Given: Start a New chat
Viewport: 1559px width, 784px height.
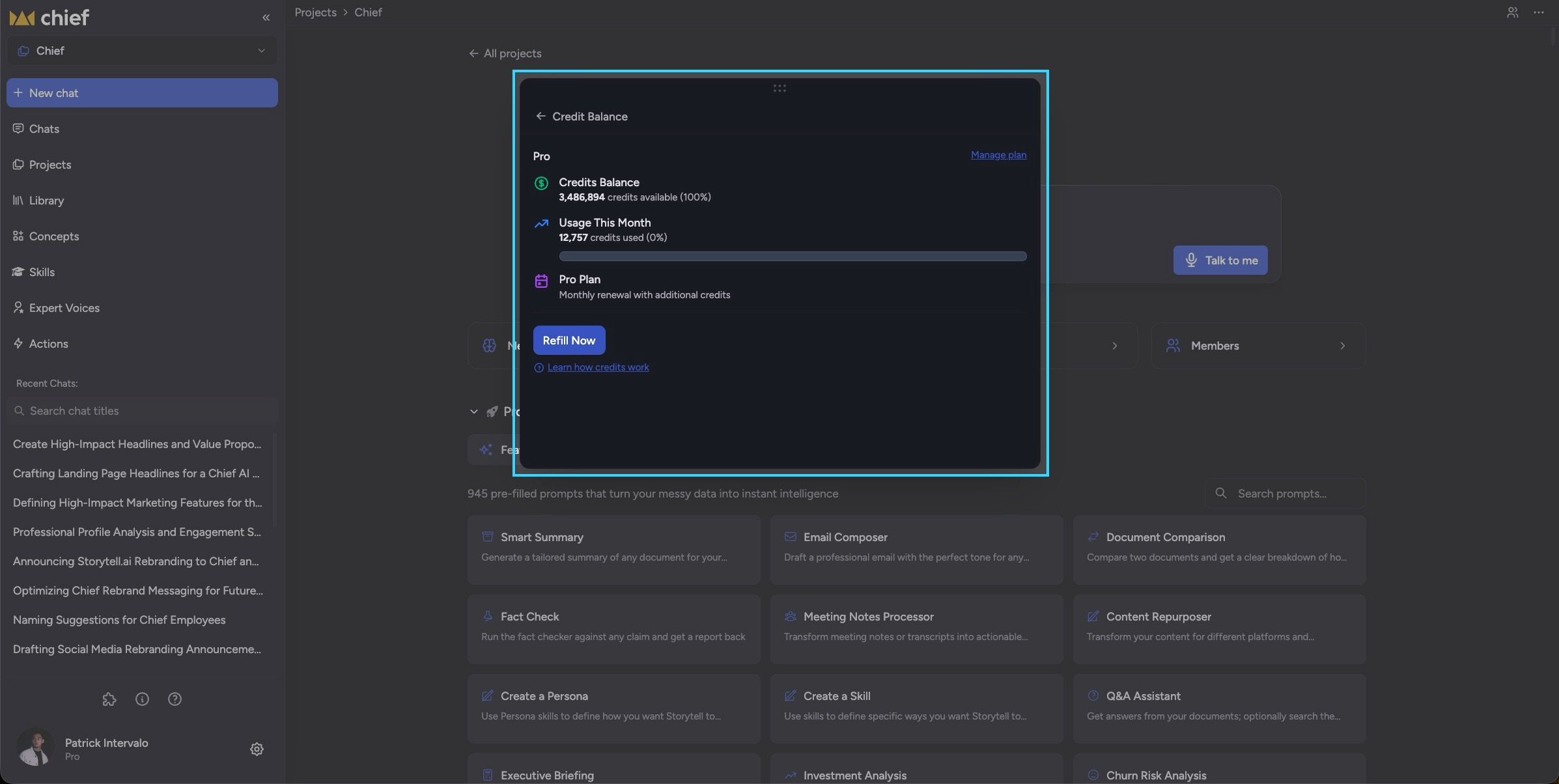Looking at the screenshot, I should click(x=142, y=93).
